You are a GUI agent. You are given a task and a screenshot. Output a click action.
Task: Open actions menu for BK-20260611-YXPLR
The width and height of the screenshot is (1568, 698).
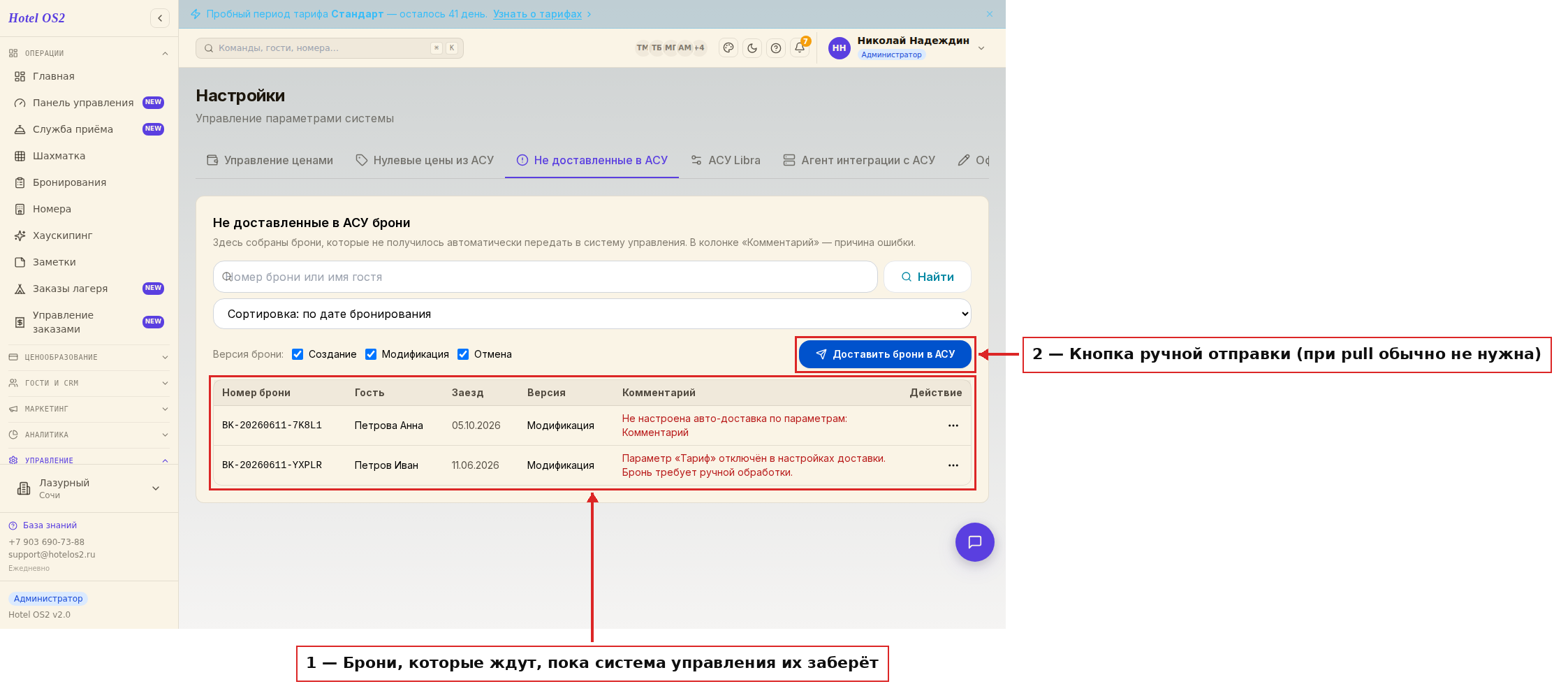pos(953,465)
